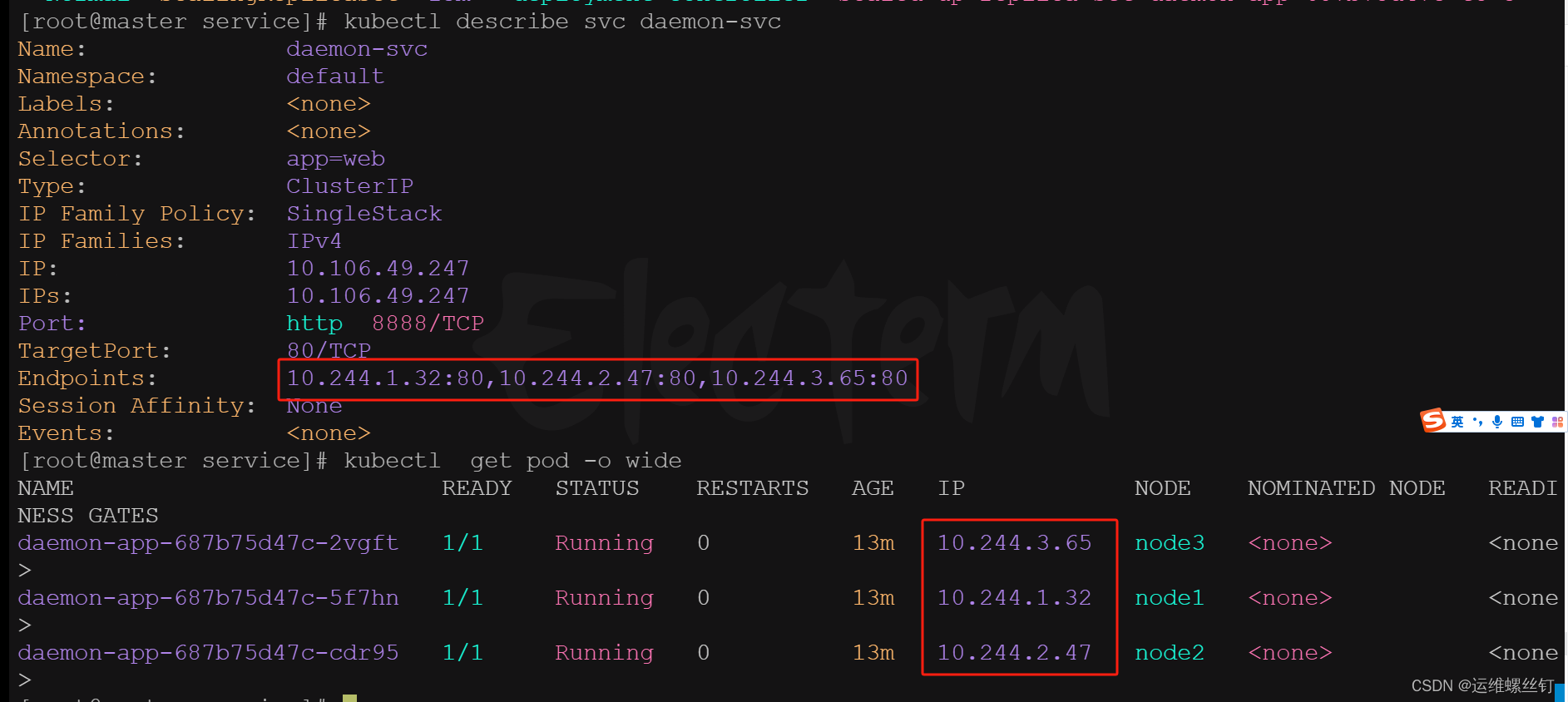Viewport: 1568px width, 702px height.
Task: Switch the IME Chinese/English mode indicator '英'
Action: (1457, 422)
